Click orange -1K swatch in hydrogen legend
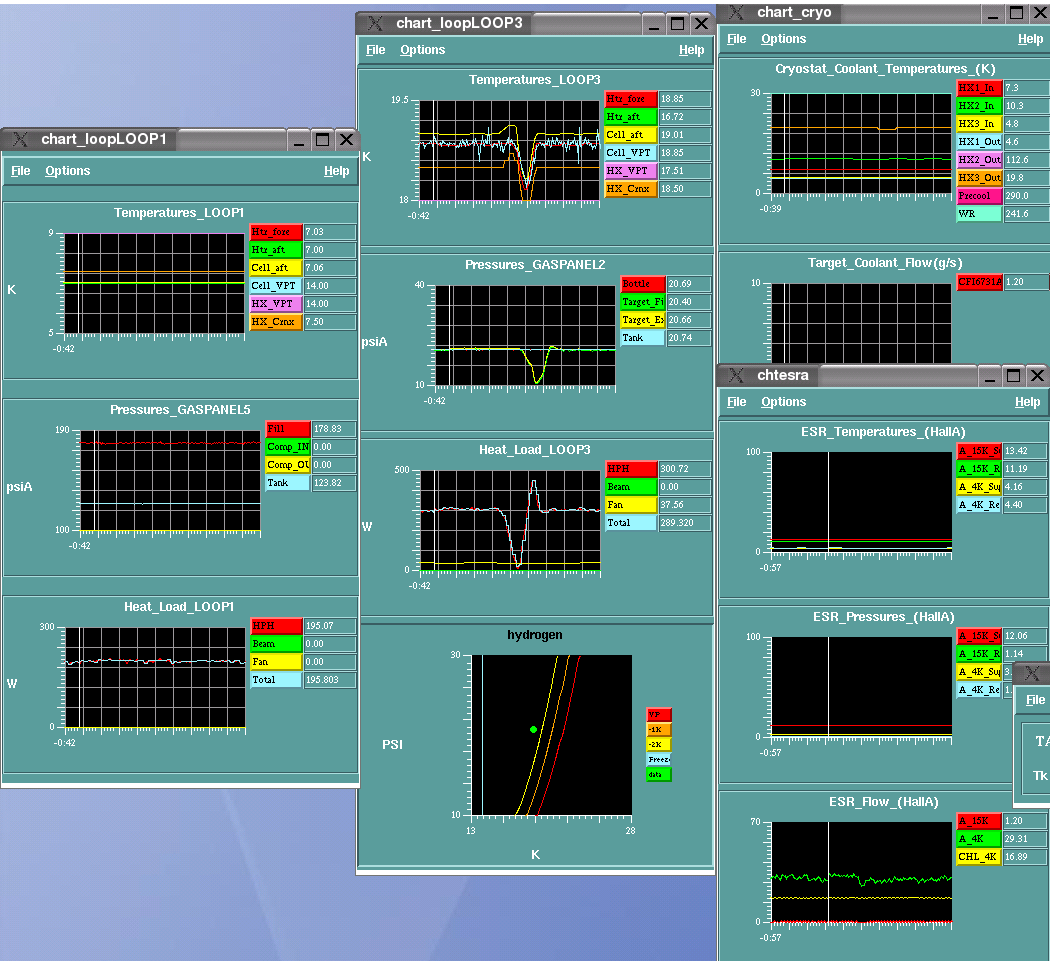This screenshot has width=1050, height=961. click(x=659, y=729)
